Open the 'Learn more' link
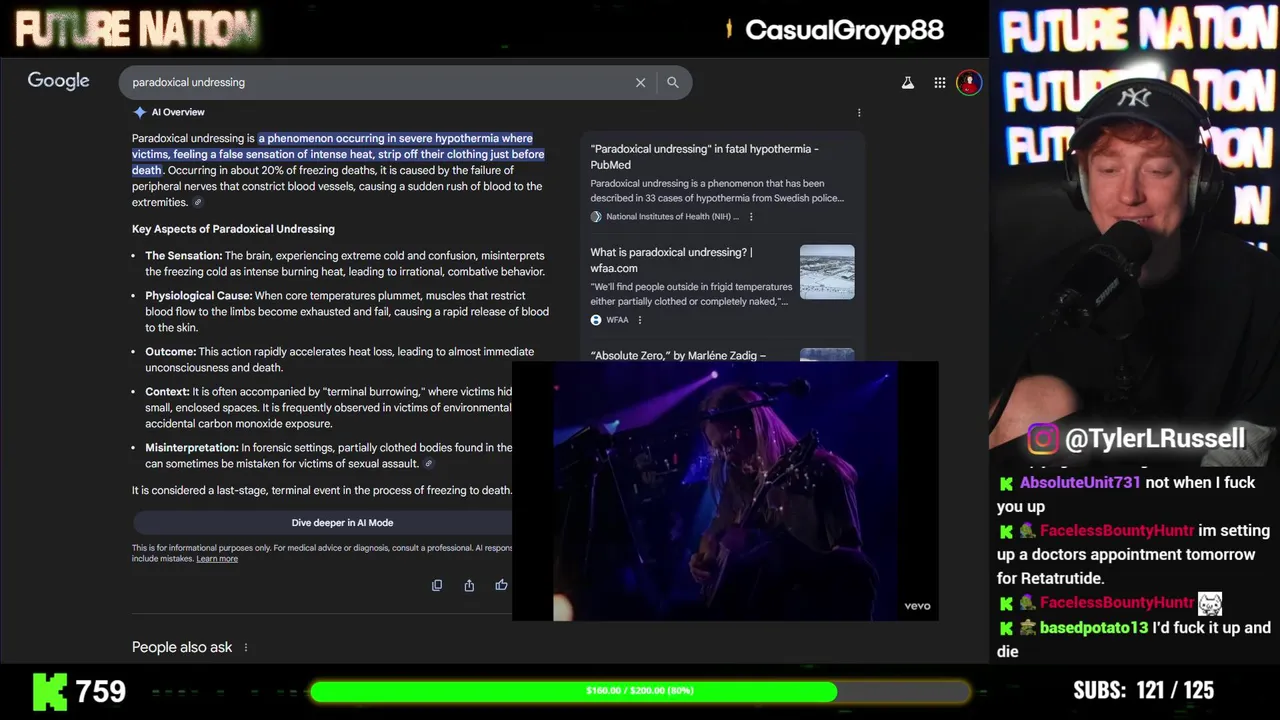The image size is (1280, 720). [217, 558]
